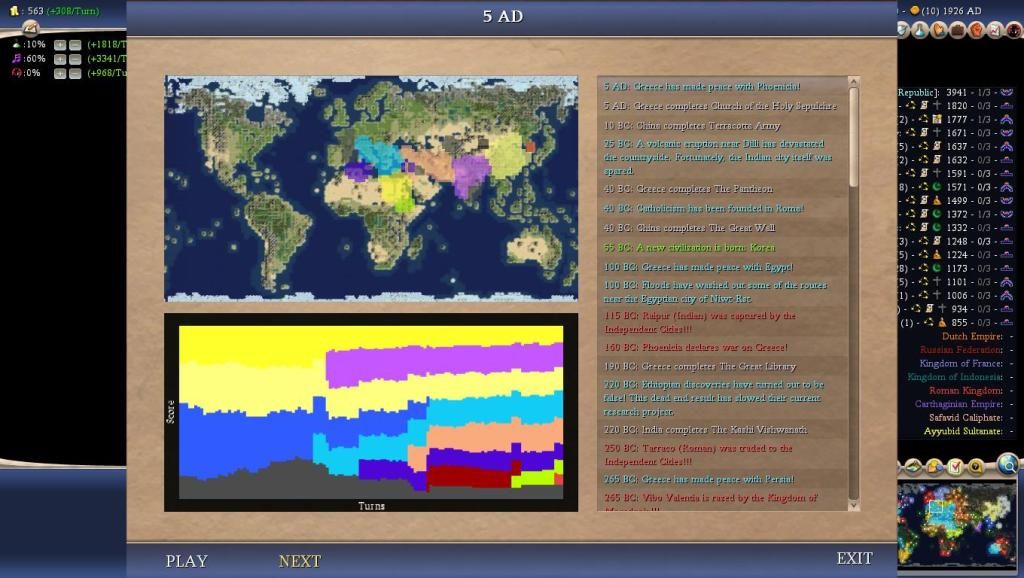Select the volcanic eruption near Dilli entry
The height and width of the screenshot is (578, 1024).
coord(717,157)
